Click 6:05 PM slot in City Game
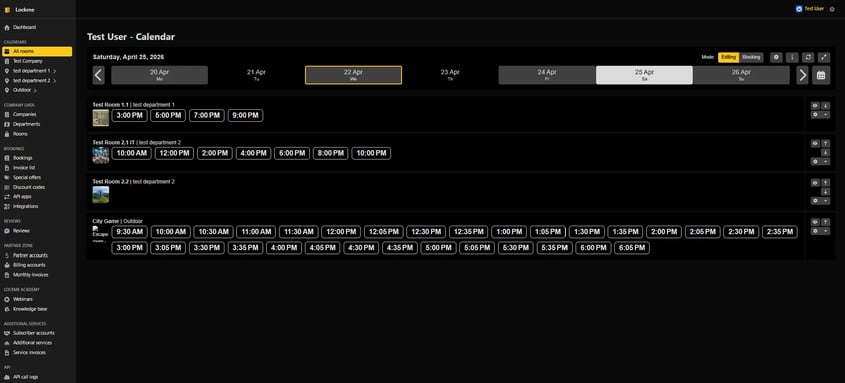 [x=632, y=248]
